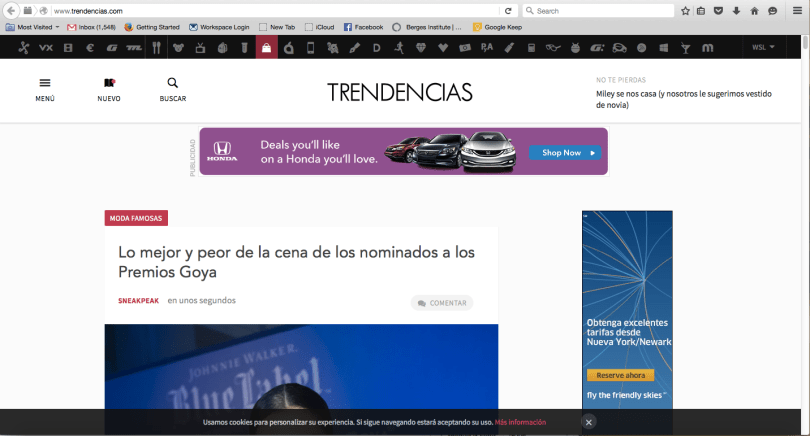Click the television icon in network bar
Screen dimensions: 810x436
coord(200,48)
